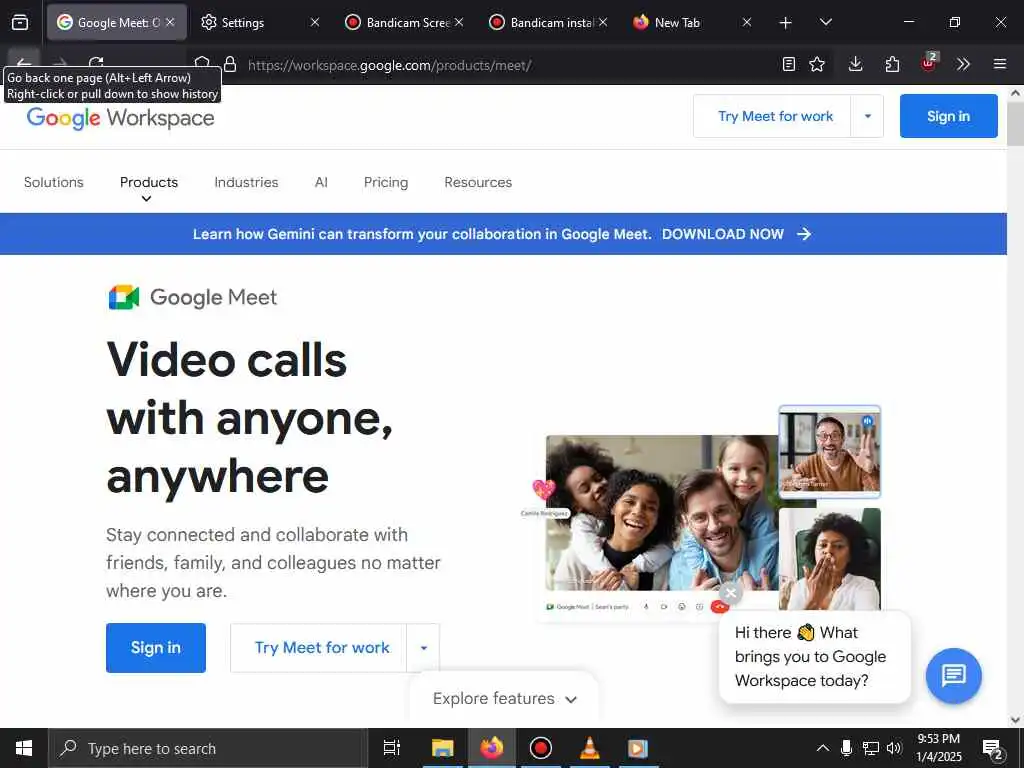Open the volume speaker tray icon
The width and height of the screenshot is (1024, 768).
(894, 748)
